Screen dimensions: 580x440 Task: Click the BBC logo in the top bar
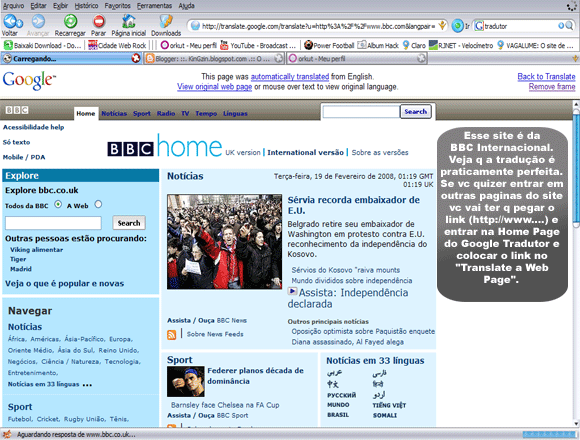(x=17, y=110)
